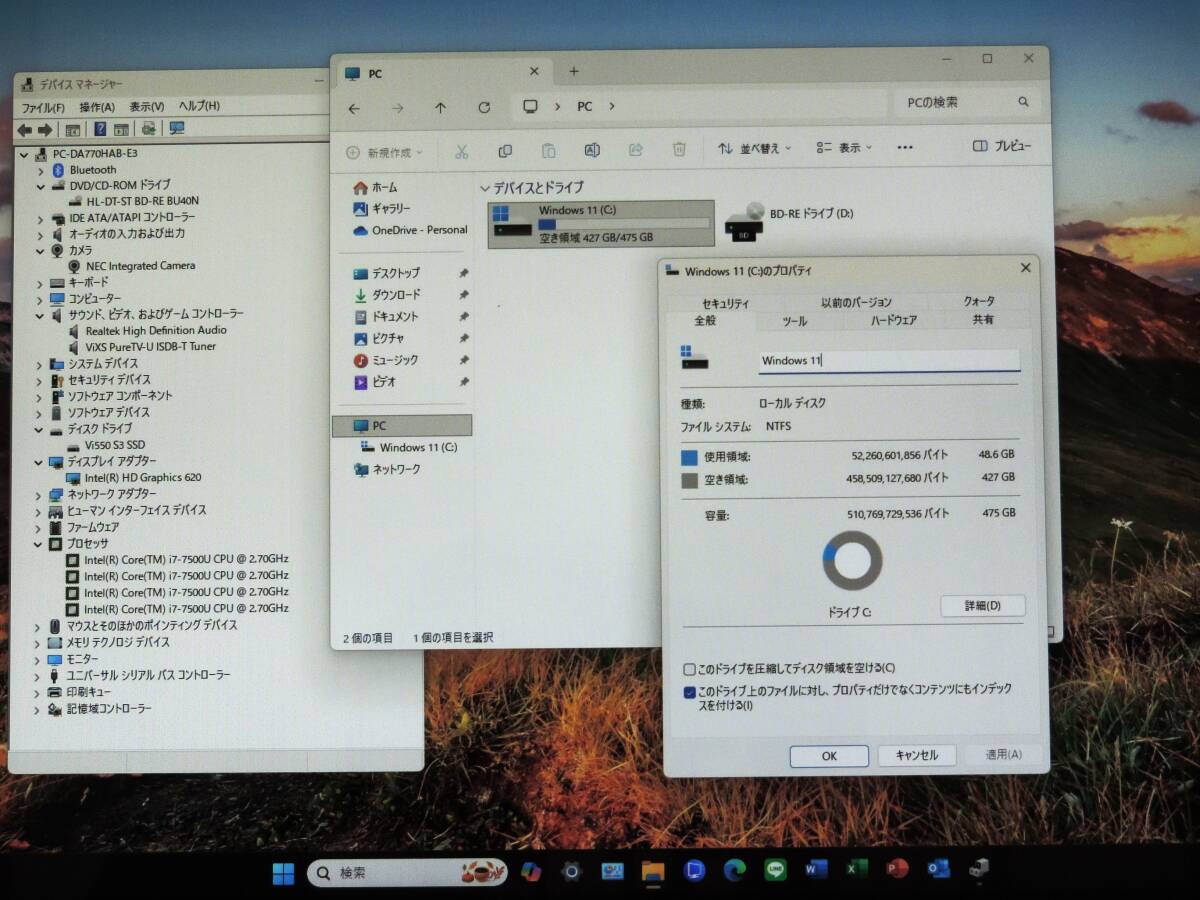1200x900 pixels.
Task: Expand the IDE ATA/ATAPI コントローラー node
Action: [x=40, y=219]
